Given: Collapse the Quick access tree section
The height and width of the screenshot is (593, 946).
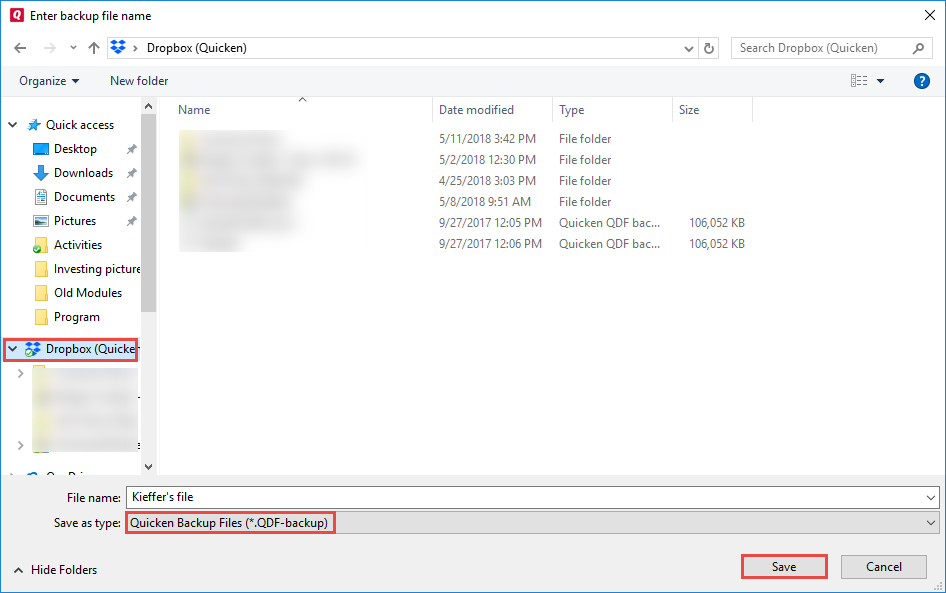Looking at the screenshot, I should click(x=12, y=125).
